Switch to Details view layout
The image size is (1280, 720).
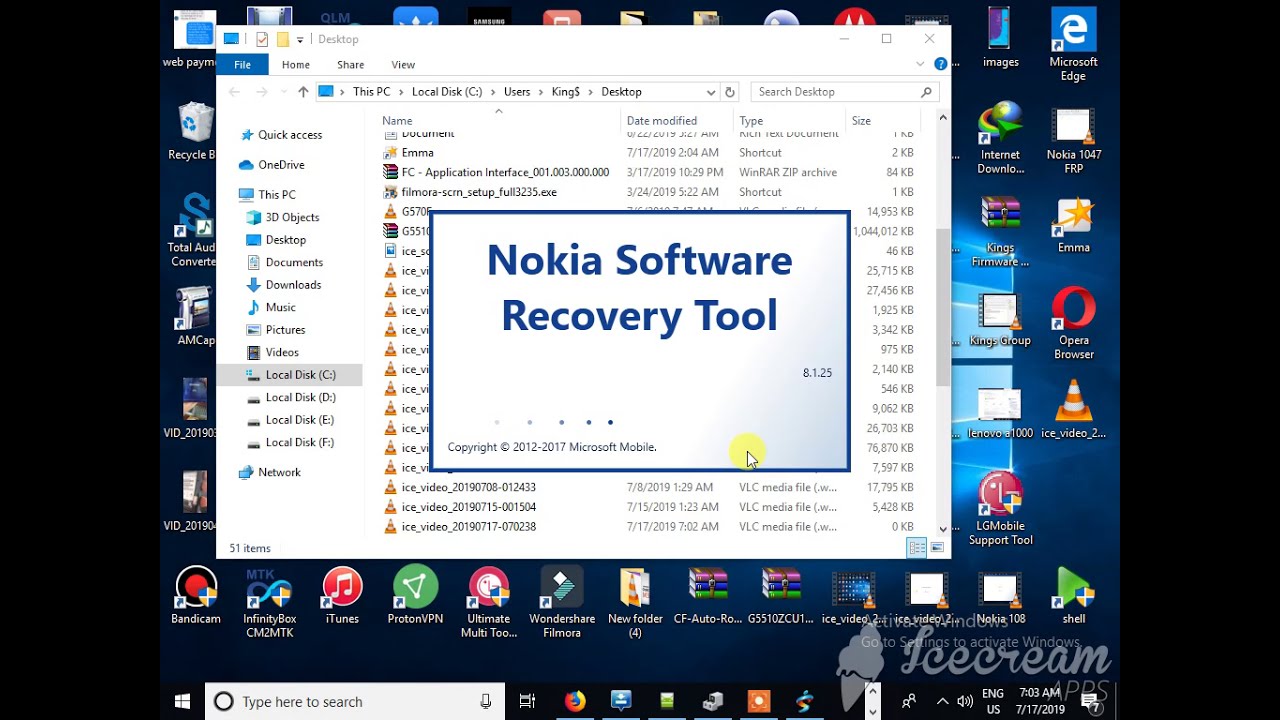(916, 548)
